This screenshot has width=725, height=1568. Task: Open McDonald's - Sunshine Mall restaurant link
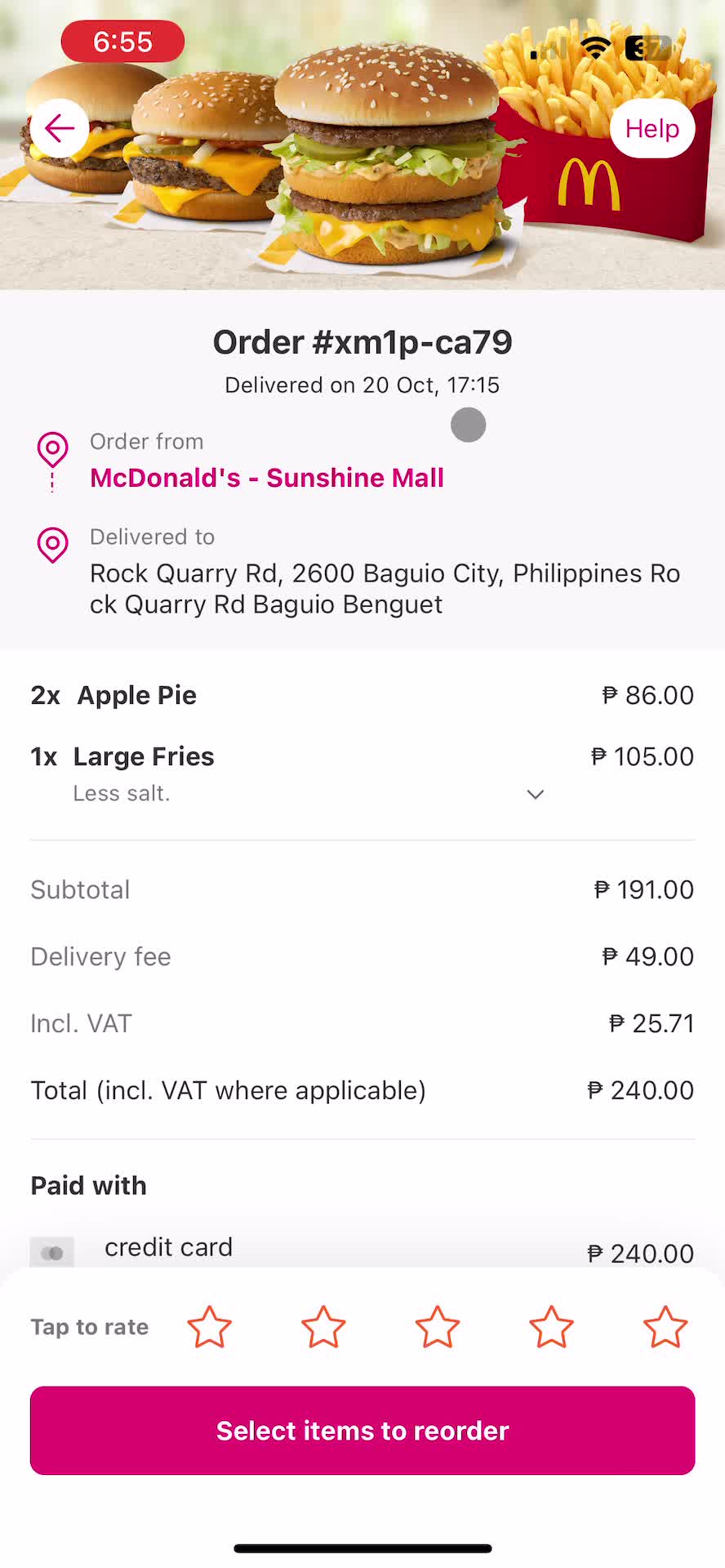pos(267,478)
